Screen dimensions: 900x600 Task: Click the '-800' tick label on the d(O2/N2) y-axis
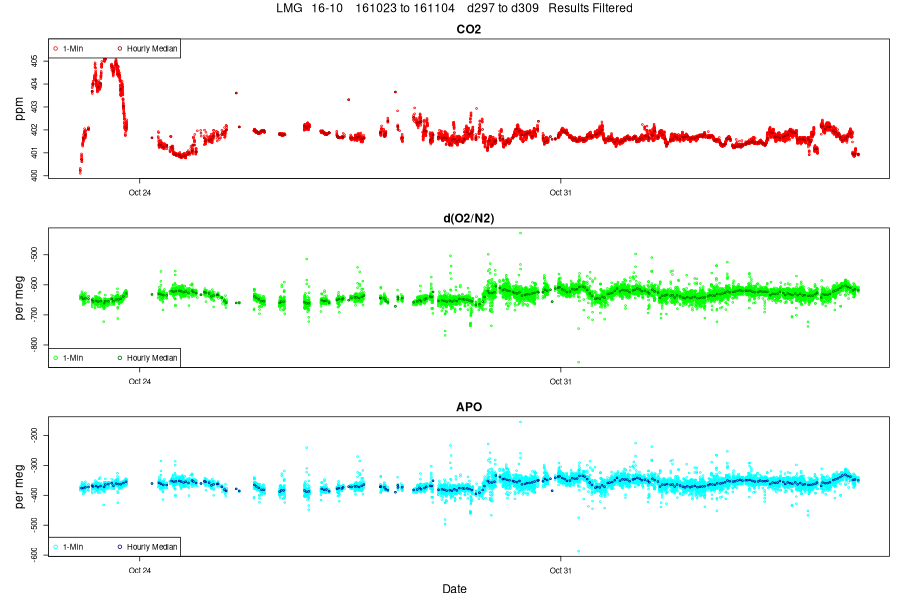[x=35, y=344]
